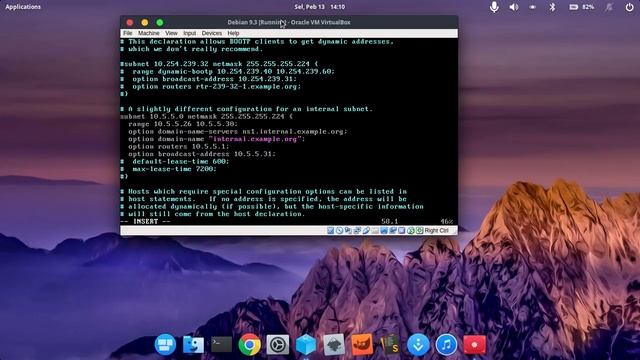The width and height of the screenshot is (640, 360).
Task: Open the Applications menu
Action: pos(23,7)
